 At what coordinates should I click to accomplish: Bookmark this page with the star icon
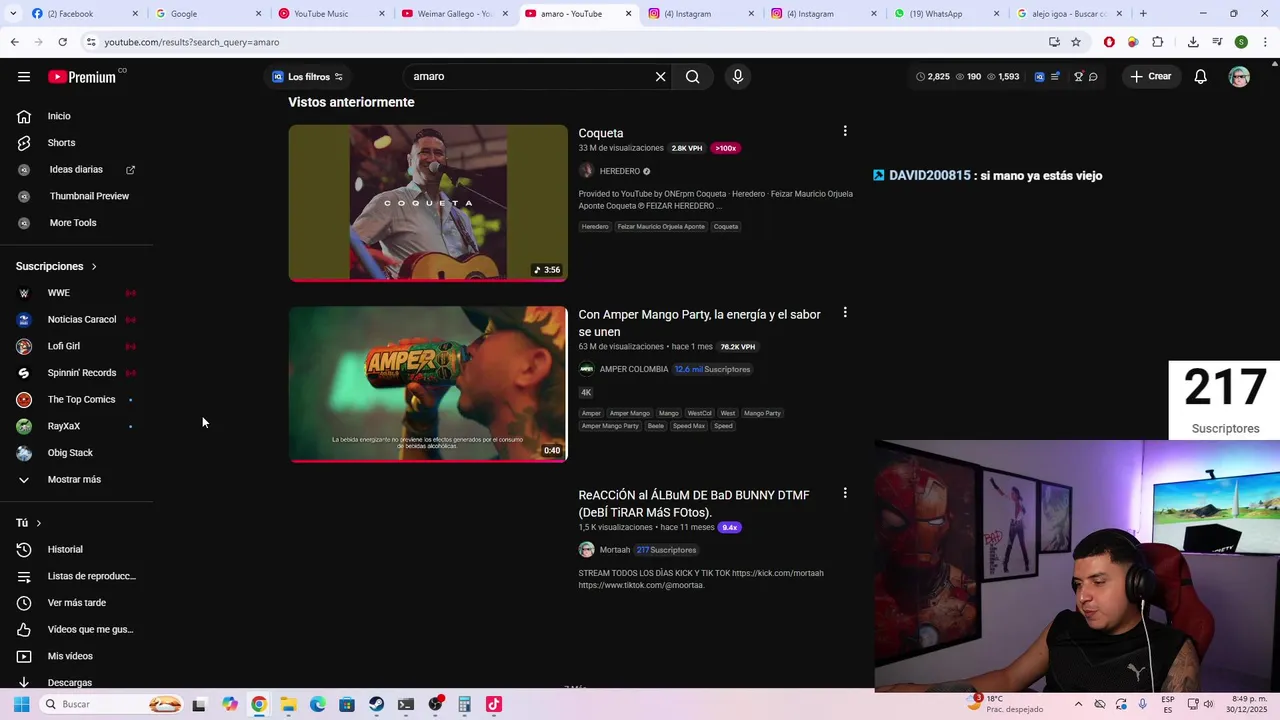point(1076,42)
